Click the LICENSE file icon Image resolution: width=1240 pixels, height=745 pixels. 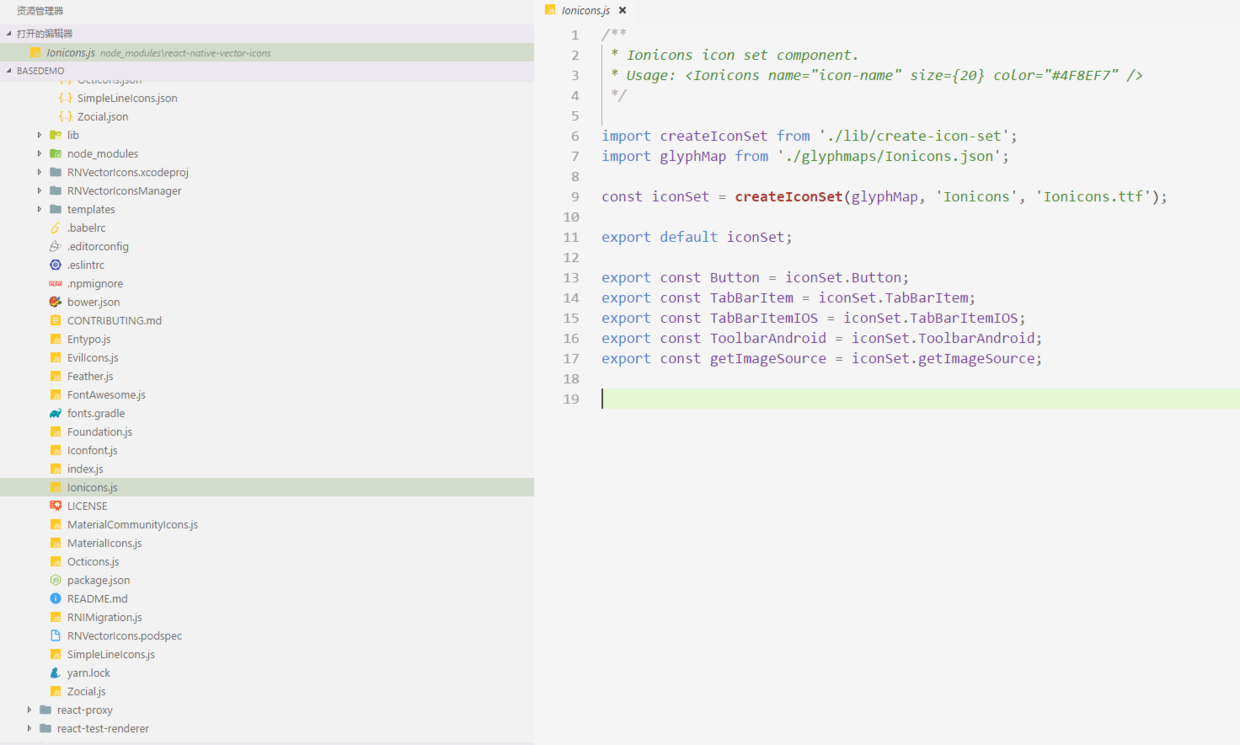tap(56, 506)
